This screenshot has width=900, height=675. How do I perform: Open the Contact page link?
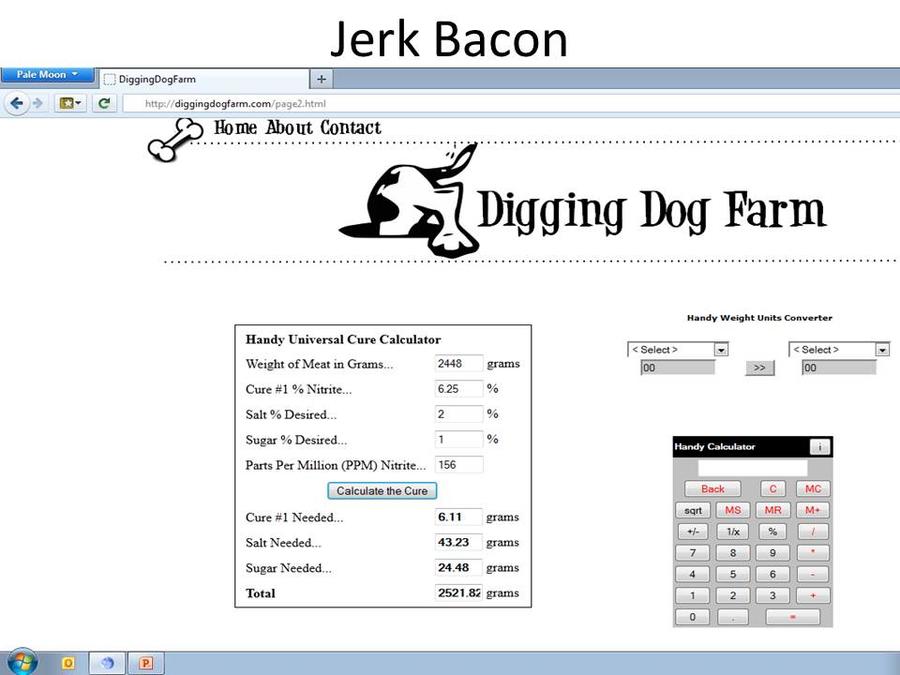pos(350,128)
